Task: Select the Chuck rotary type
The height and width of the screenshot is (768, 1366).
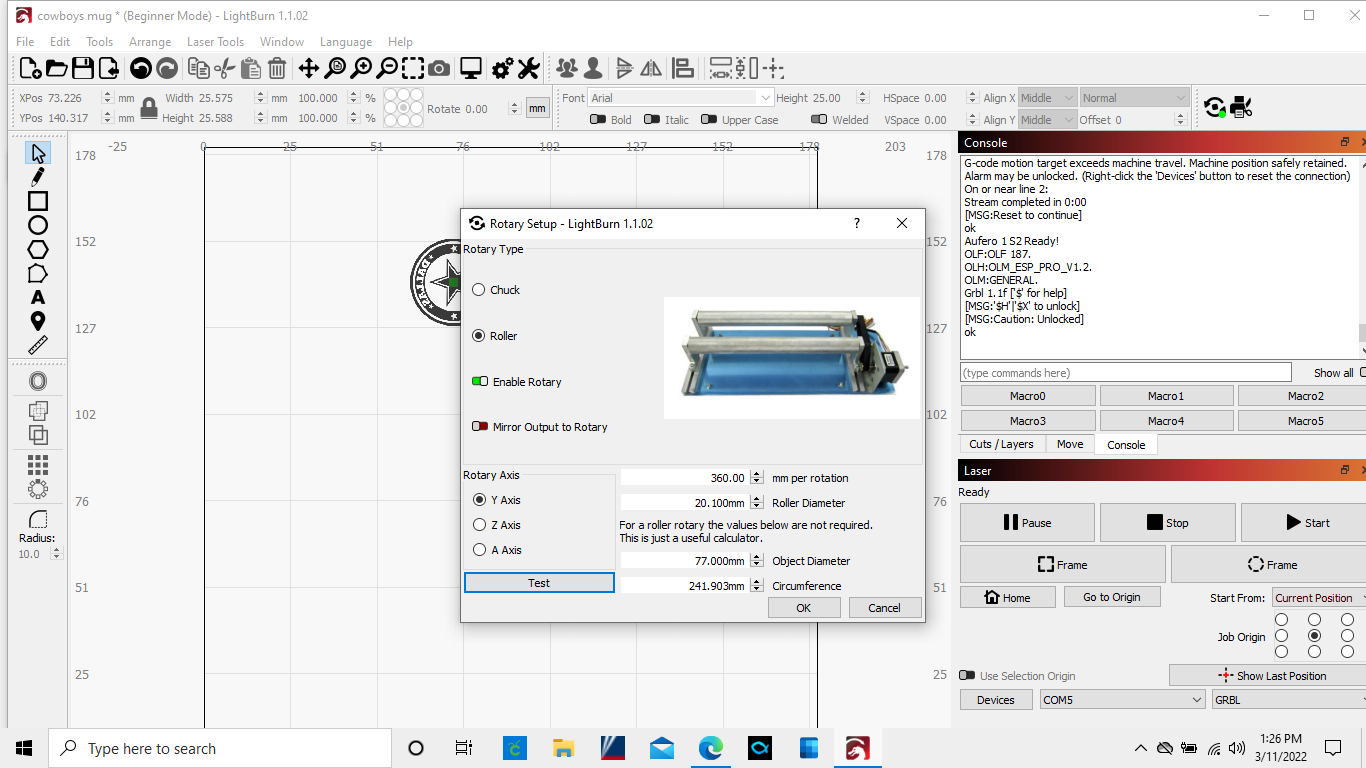Action: 479,290
